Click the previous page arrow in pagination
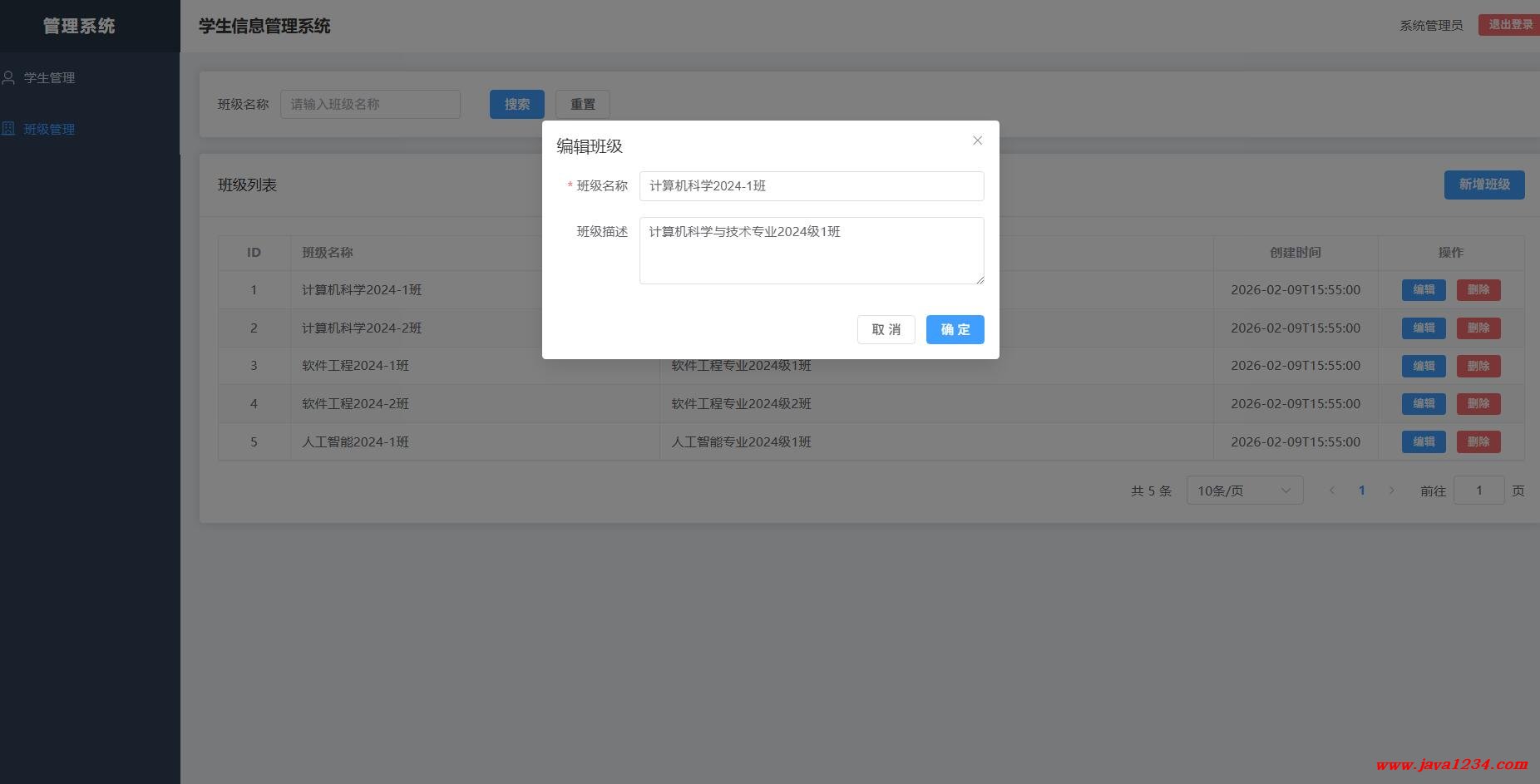This screenshot has height=784, width=1540. [1332, 491]
